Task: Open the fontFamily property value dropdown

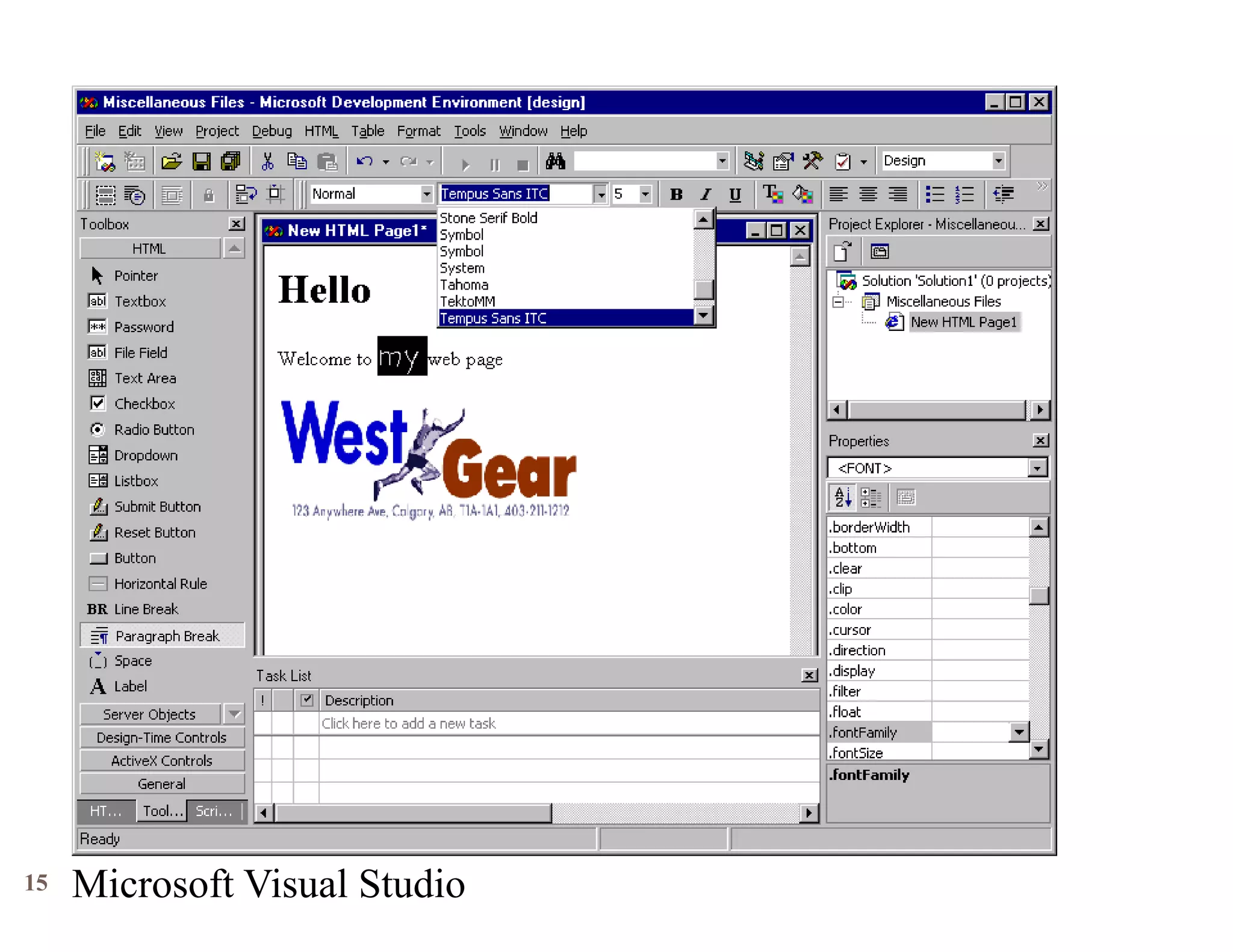Action: pos(1019,732)
